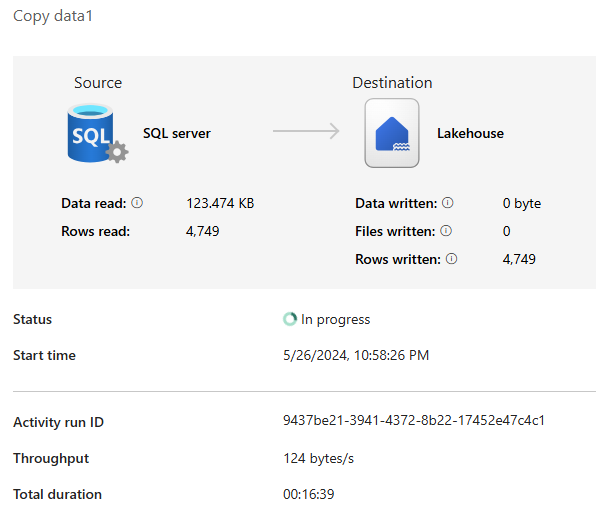Click info icon next to Files written
Screen dimensions: 596x508
coord(446,231)
